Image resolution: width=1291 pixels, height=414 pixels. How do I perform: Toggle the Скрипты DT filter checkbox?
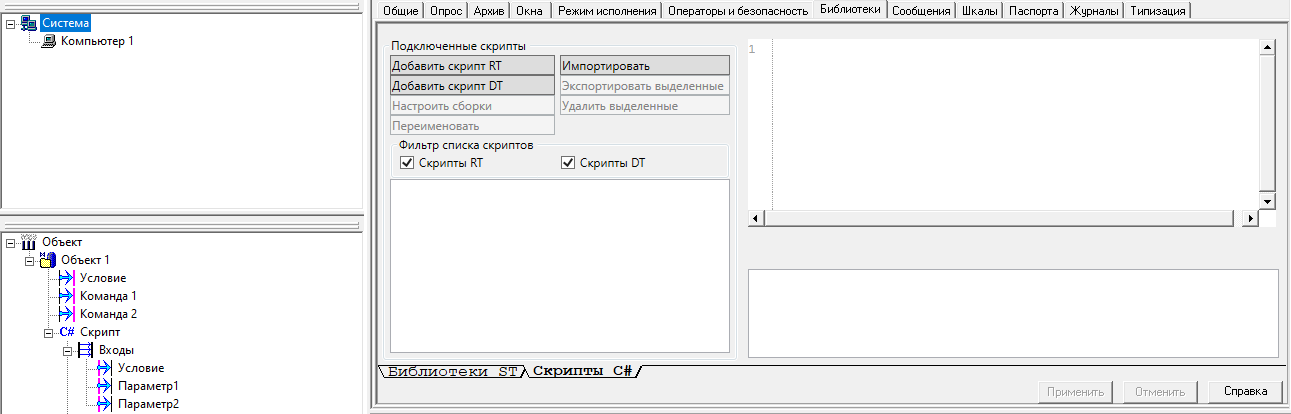coord(569,163)
